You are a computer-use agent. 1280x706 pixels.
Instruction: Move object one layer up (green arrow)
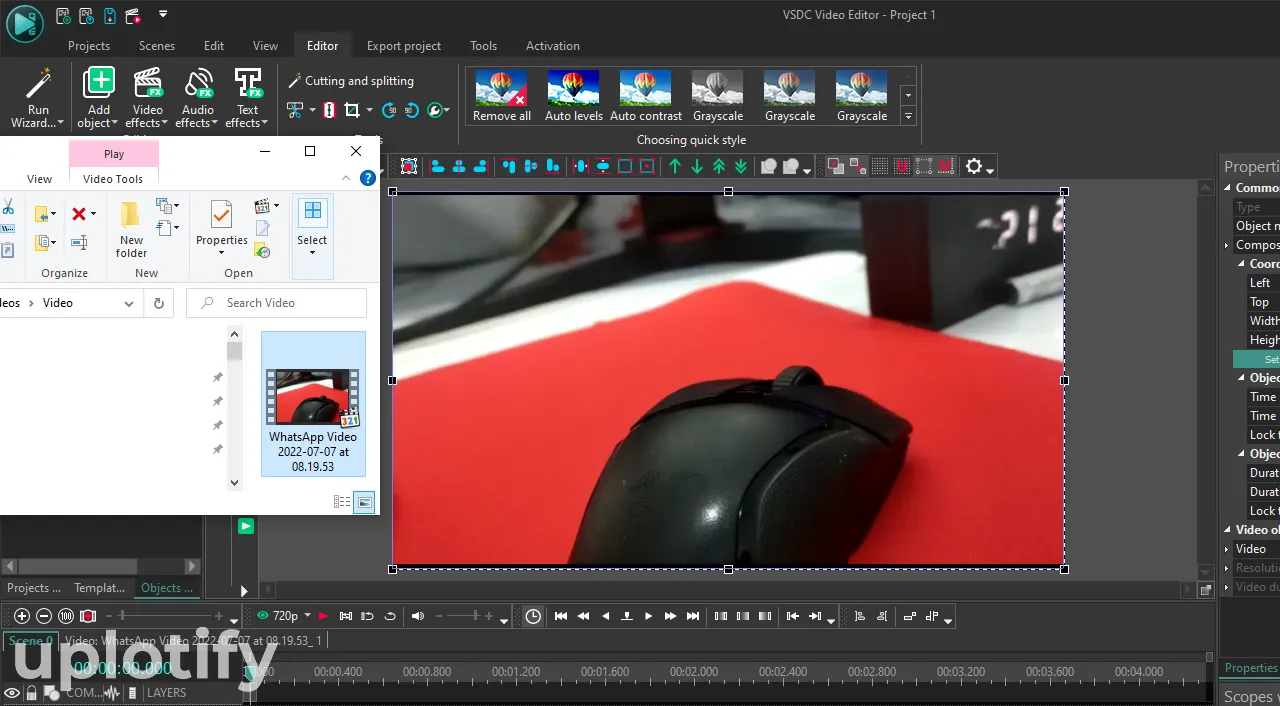[x=675, y=166]
